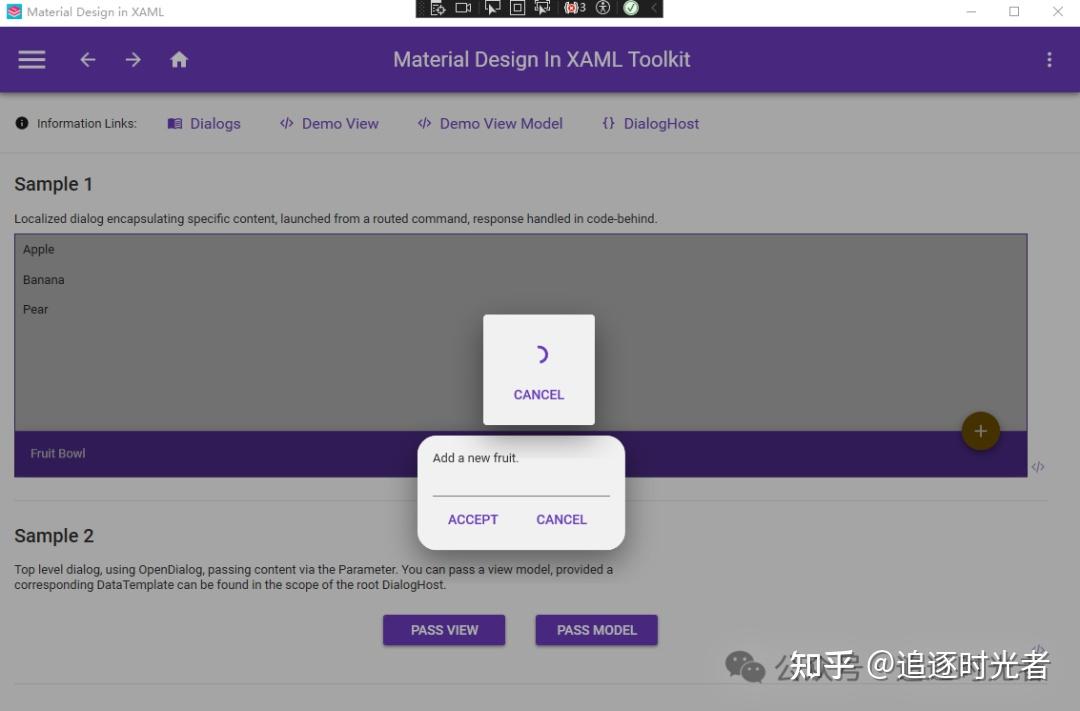Click CANCEL in the Add a new fruit dialog
This screenshot has width=1080, height=711.
561,519
